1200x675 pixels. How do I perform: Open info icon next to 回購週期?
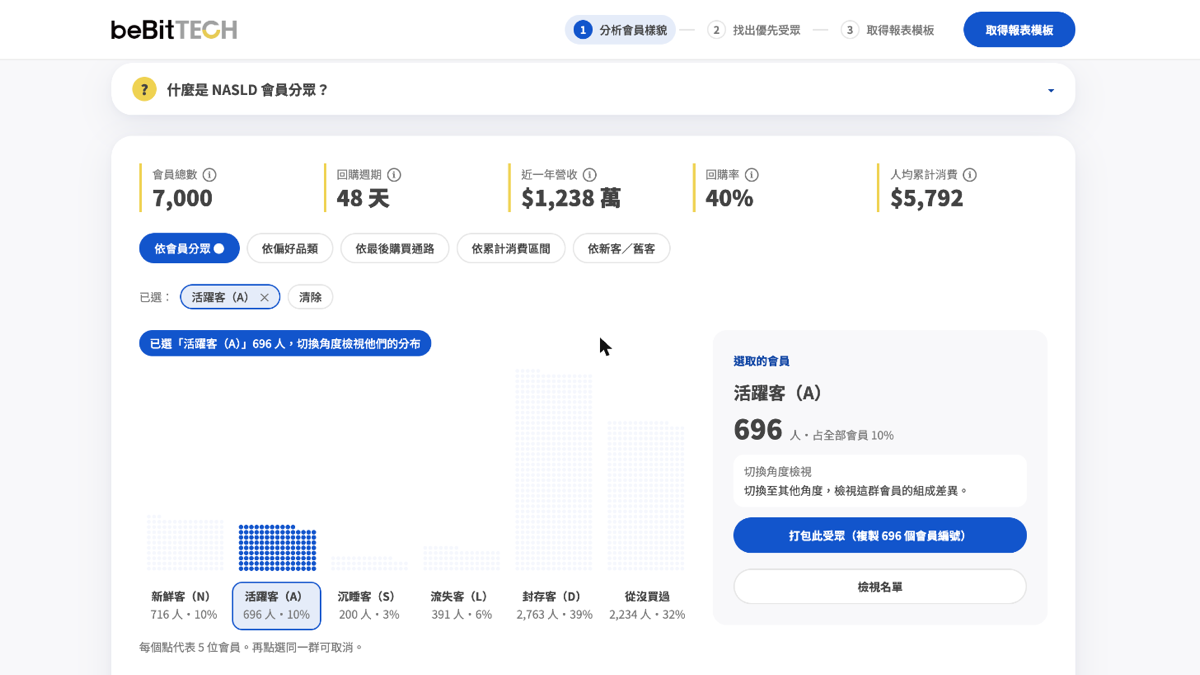(394, 175)
